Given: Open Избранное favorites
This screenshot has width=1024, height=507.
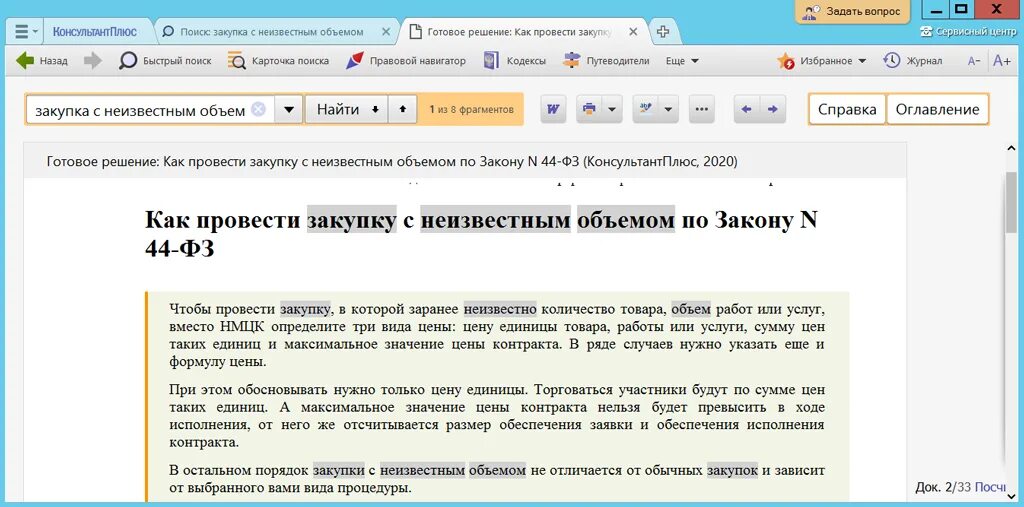Looking at the screenshot, I should click(815, 61).
